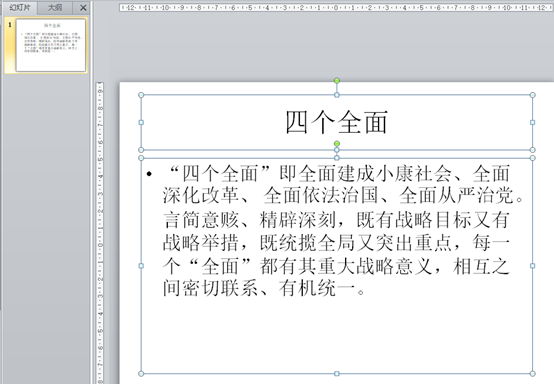554x384 pixels.
Task: Click the body text box left-middle handle
Action: pyautogui.click(x=141, y=266)
